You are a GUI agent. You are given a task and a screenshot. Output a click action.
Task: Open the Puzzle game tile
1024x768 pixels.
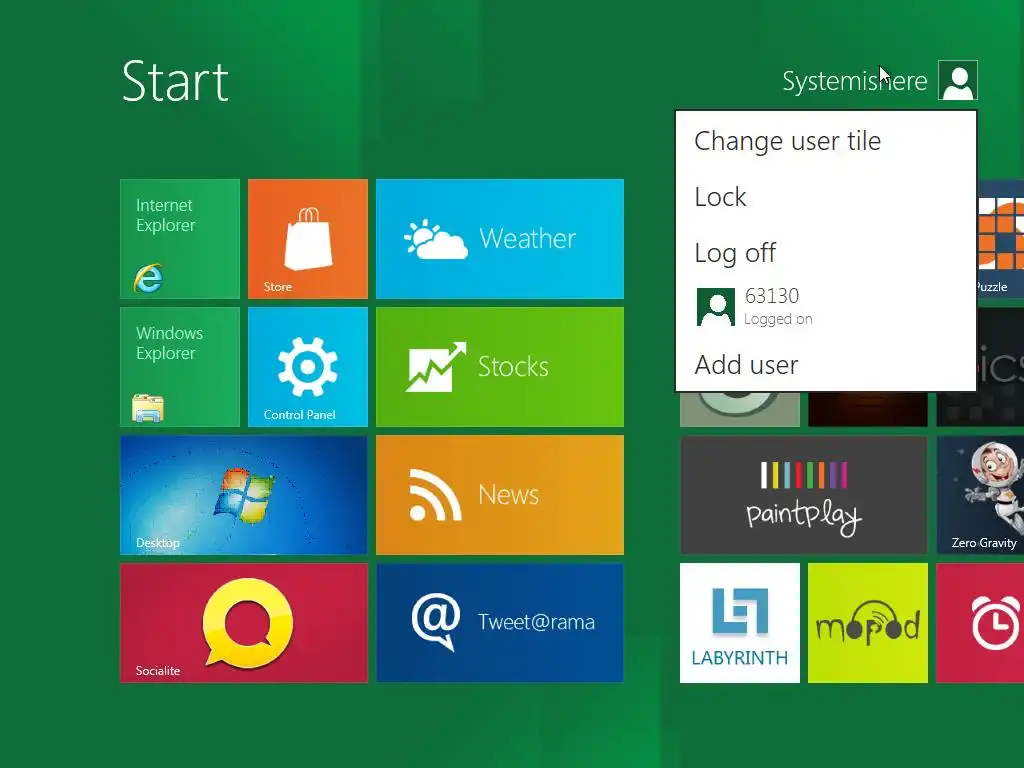1000,239
